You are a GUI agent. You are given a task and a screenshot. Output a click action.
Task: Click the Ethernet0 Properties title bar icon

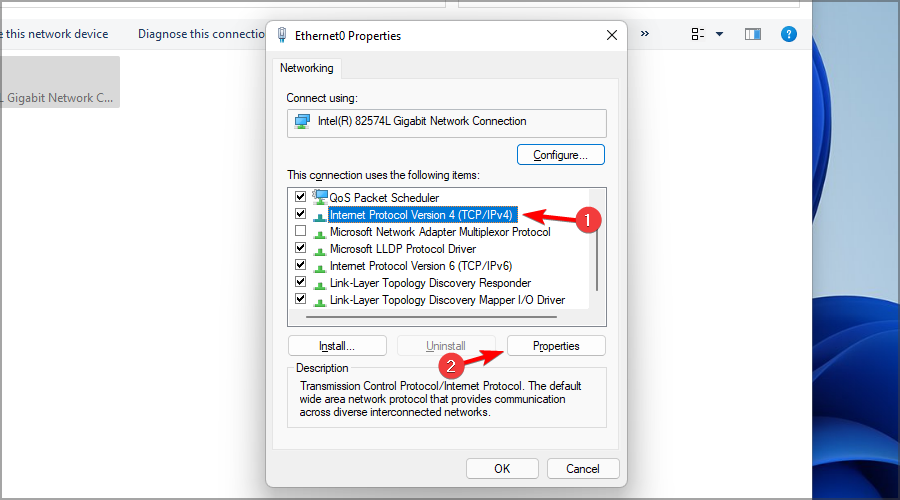pyautogui.click(x=282, y=35)
